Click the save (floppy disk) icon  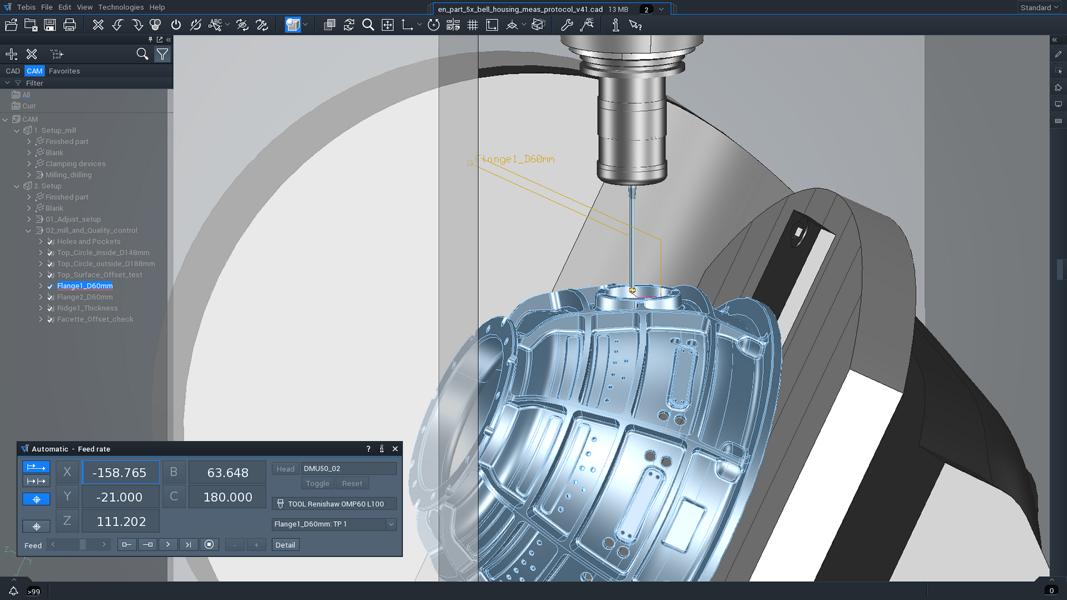pyautogui.click(x=50, y=25)
